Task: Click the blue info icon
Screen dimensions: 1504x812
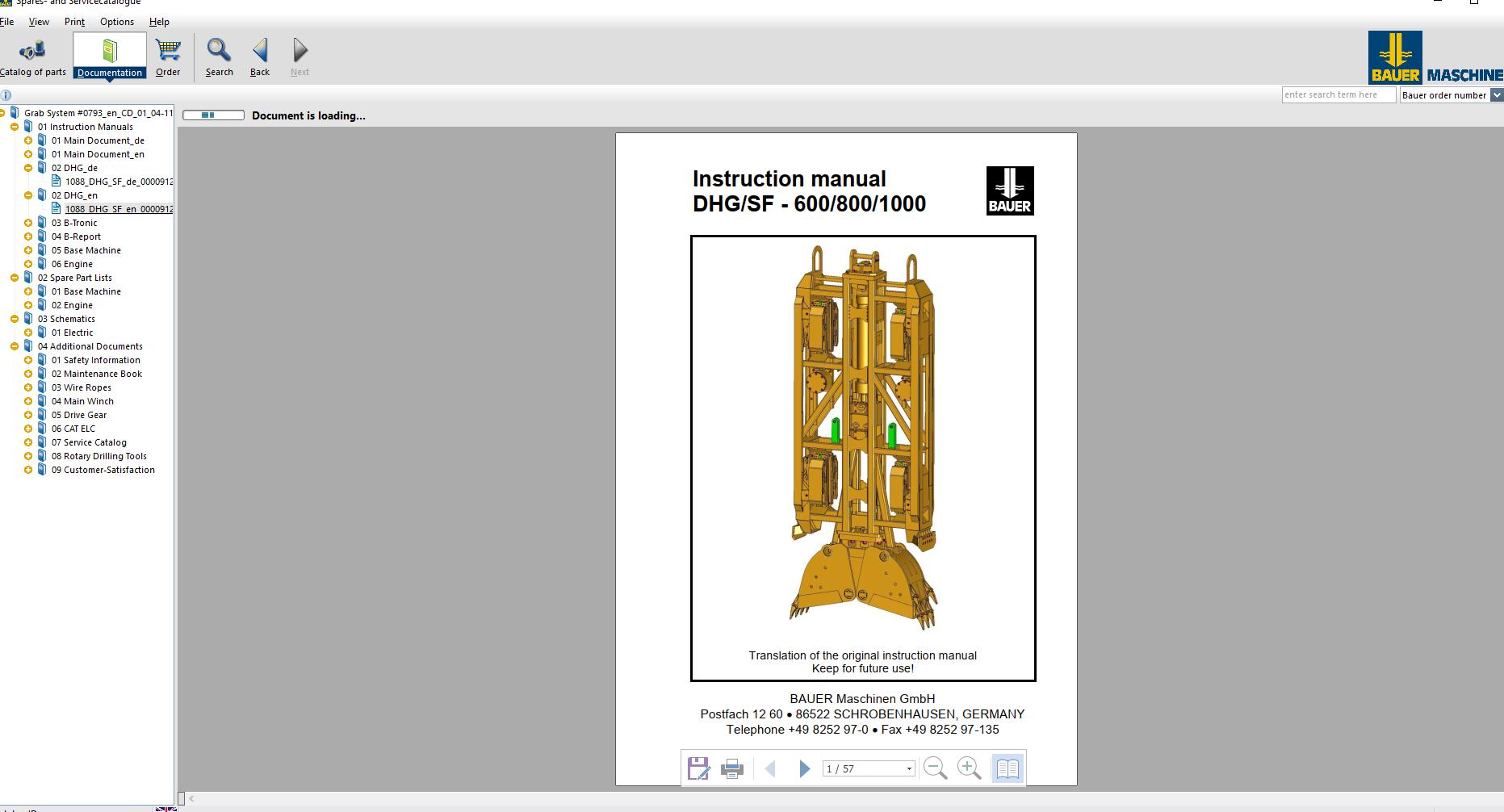Action: (x=6, y=95)
